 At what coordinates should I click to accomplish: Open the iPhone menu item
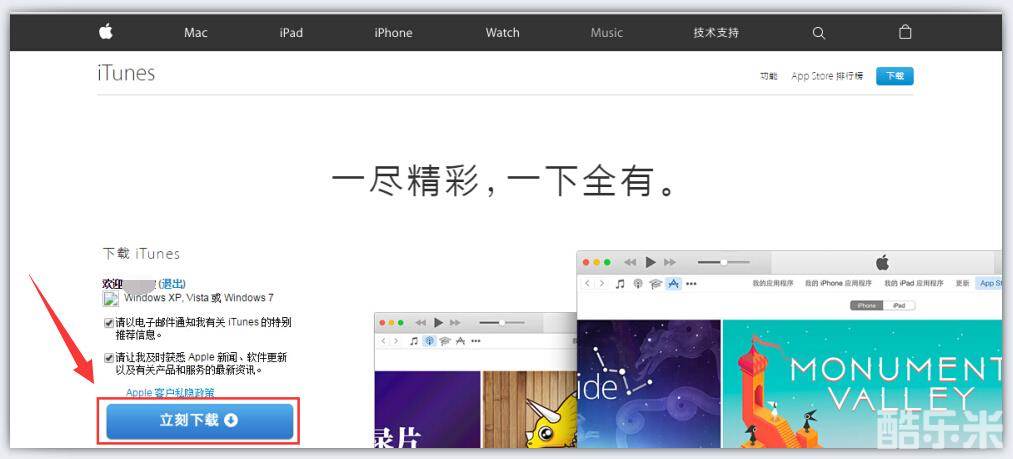(393, 33)
